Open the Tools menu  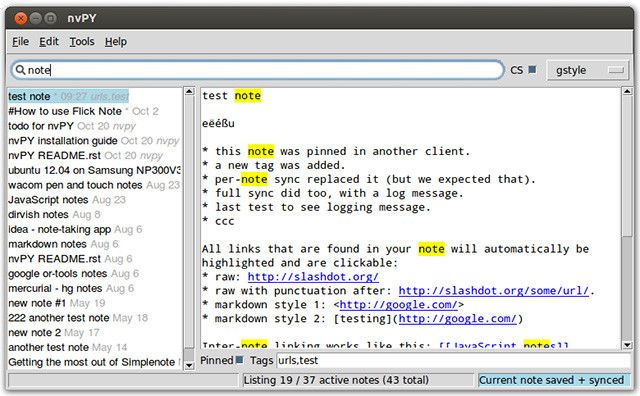82,42
